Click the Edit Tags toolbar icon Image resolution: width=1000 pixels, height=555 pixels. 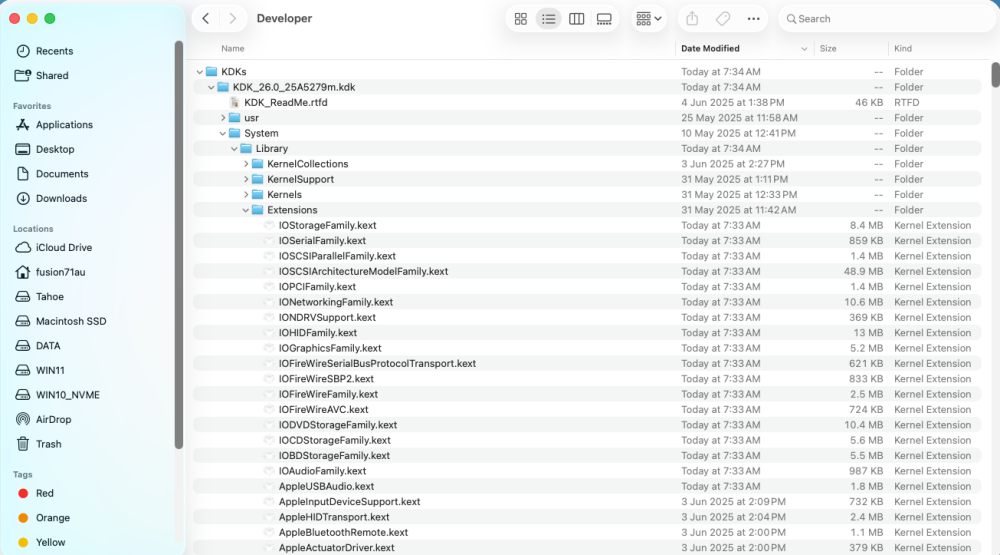pos(723,18)
